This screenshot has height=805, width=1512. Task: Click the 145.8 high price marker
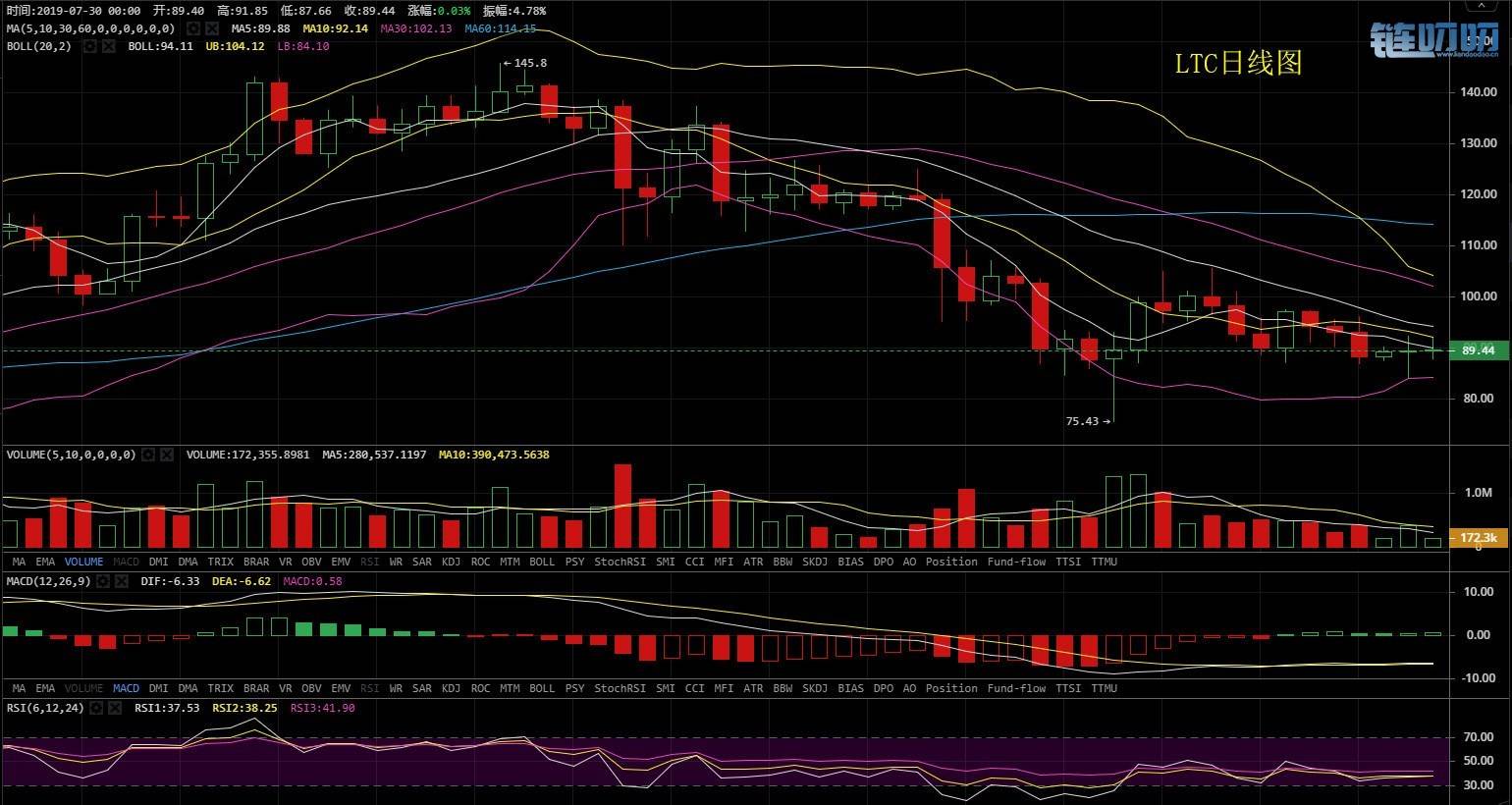pos(525,63)
